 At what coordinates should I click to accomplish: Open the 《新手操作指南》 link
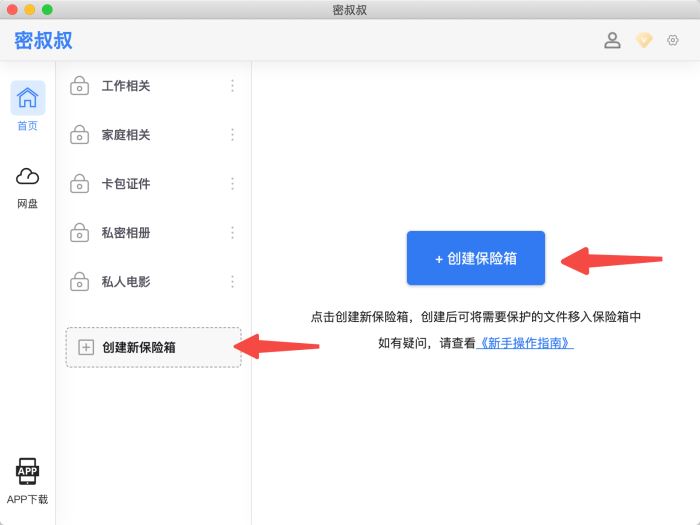point(525,343)
